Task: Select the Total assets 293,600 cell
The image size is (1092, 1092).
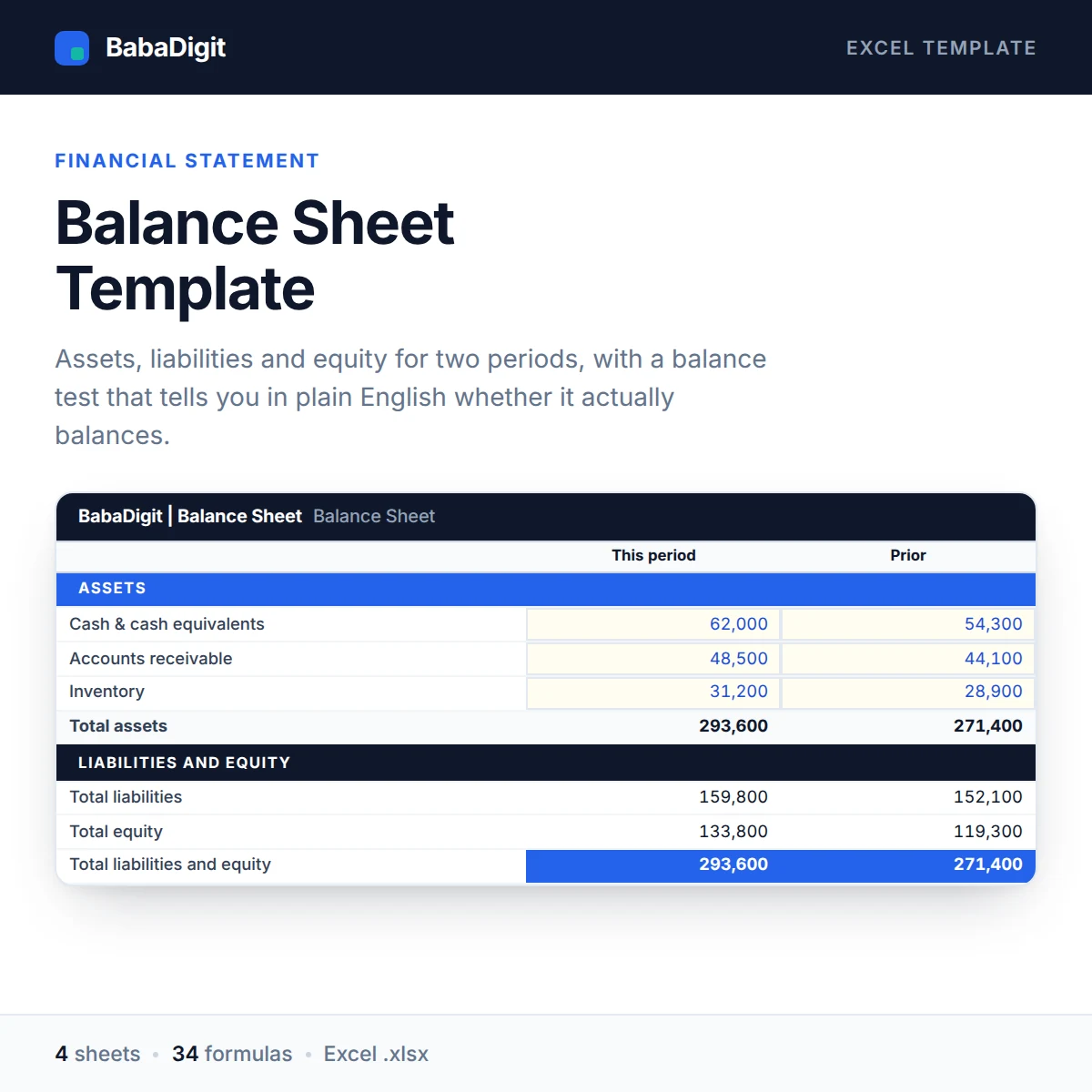Action: pyautogui.click(x=653, y=726)
